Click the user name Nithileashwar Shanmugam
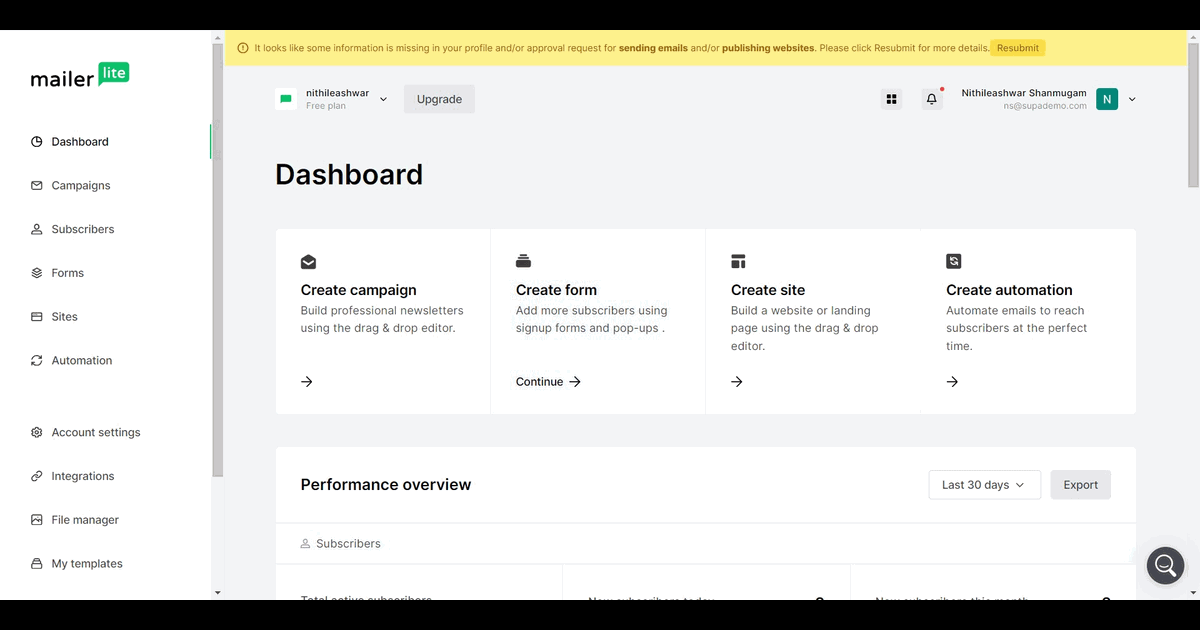 (x=1024, y=93)
